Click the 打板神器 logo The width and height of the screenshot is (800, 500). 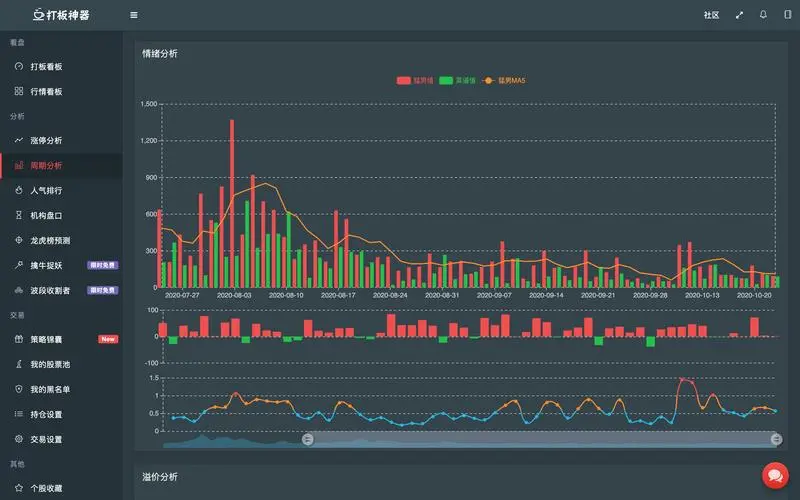click(60, 15)
